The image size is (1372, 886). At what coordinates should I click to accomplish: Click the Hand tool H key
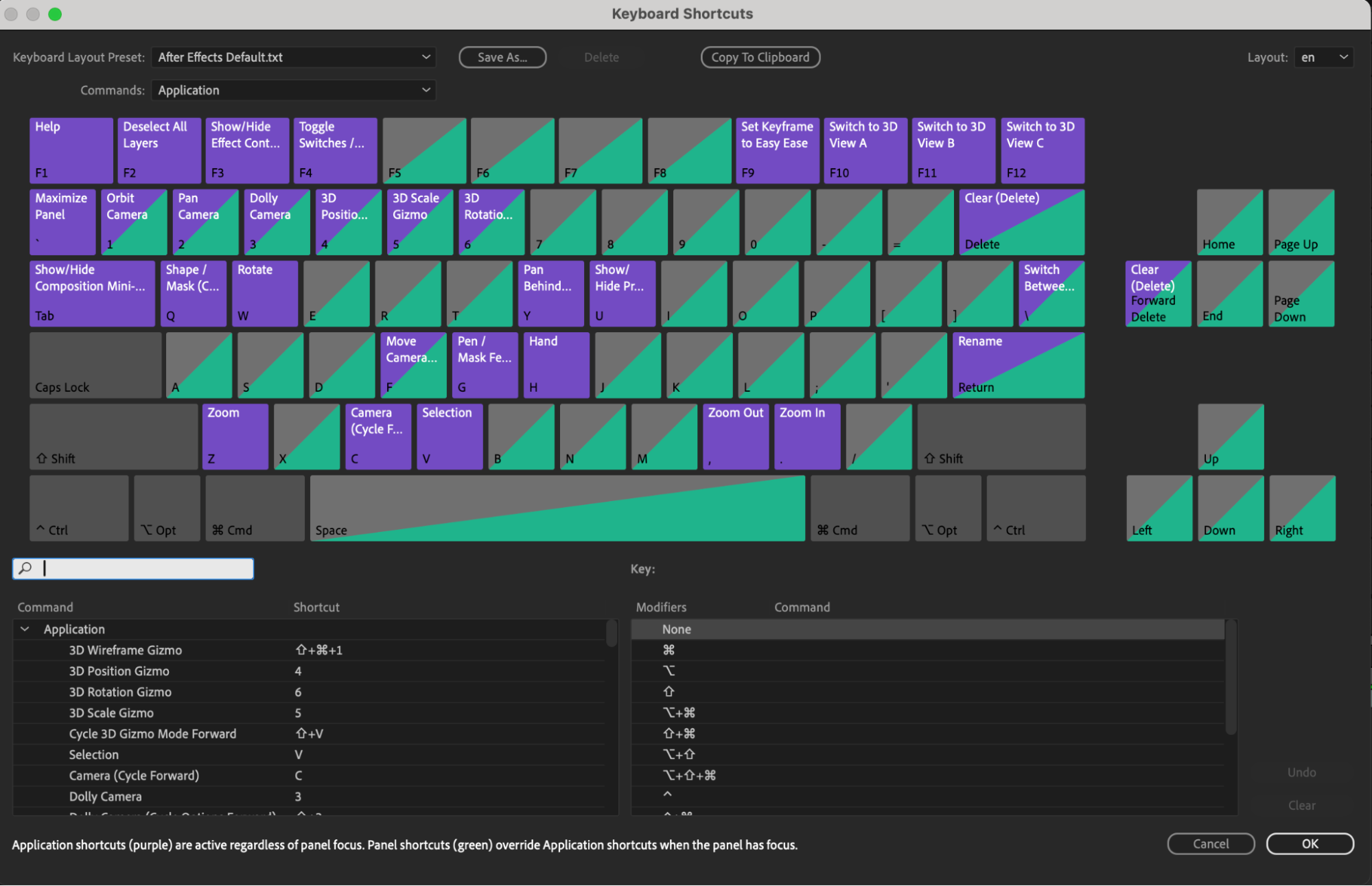tap(556, 364)
